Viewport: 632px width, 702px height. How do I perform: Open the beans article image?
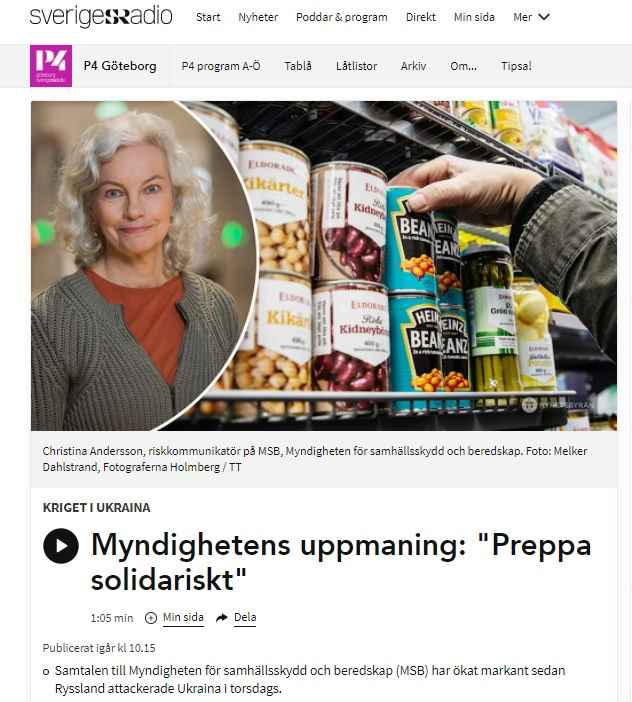[324, 265]
